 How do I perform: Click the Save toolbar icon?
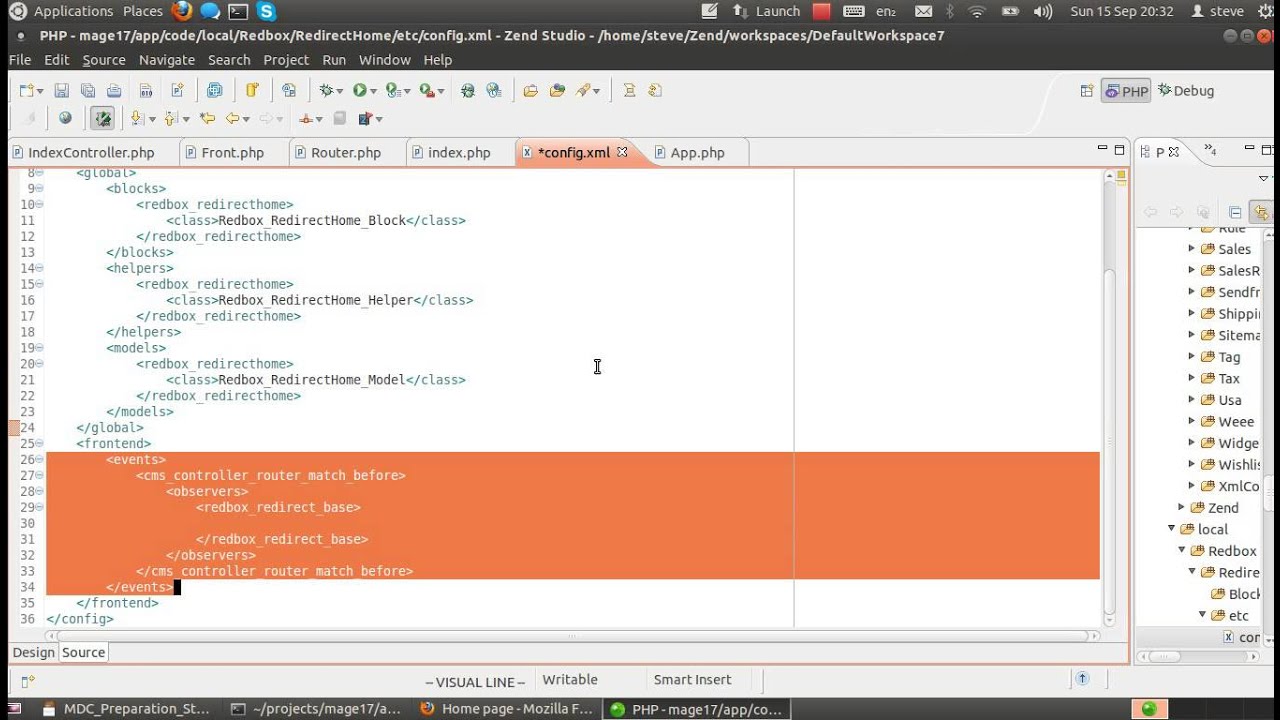click(x=61, y=90)
